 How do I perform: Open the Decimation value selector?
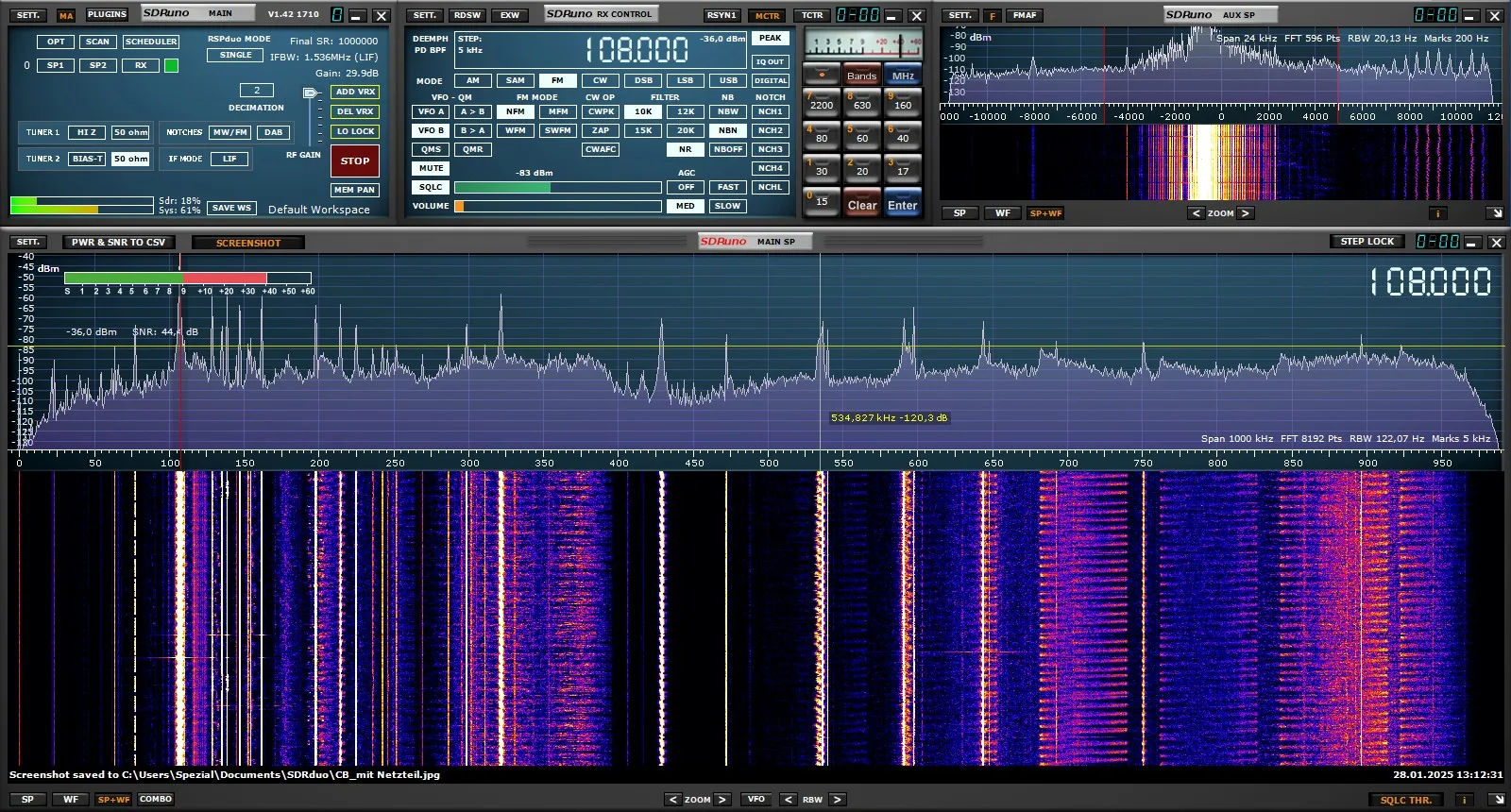coord(256,91)
